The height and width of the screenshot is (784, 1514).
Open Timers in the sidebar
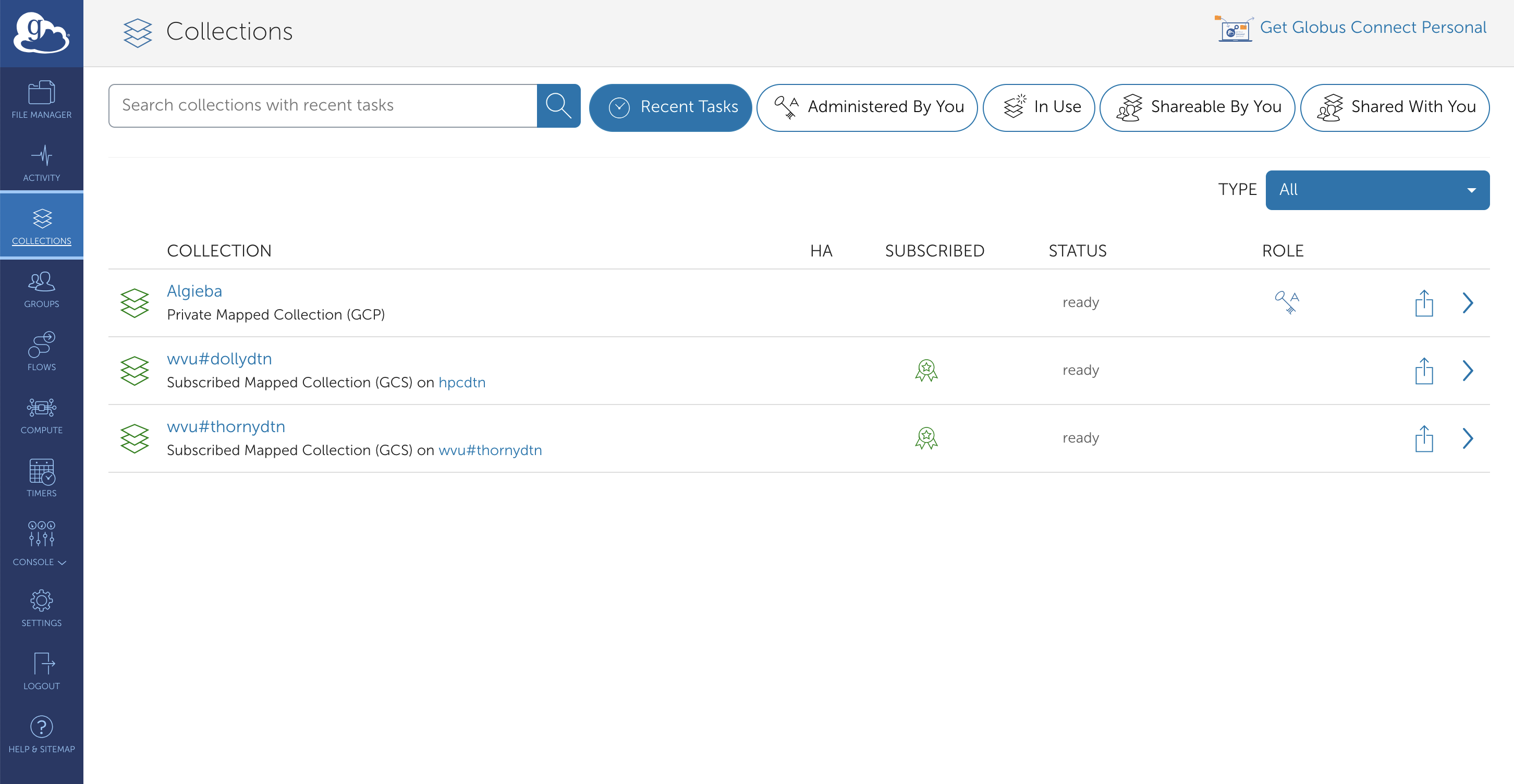(x=41, y=479)
